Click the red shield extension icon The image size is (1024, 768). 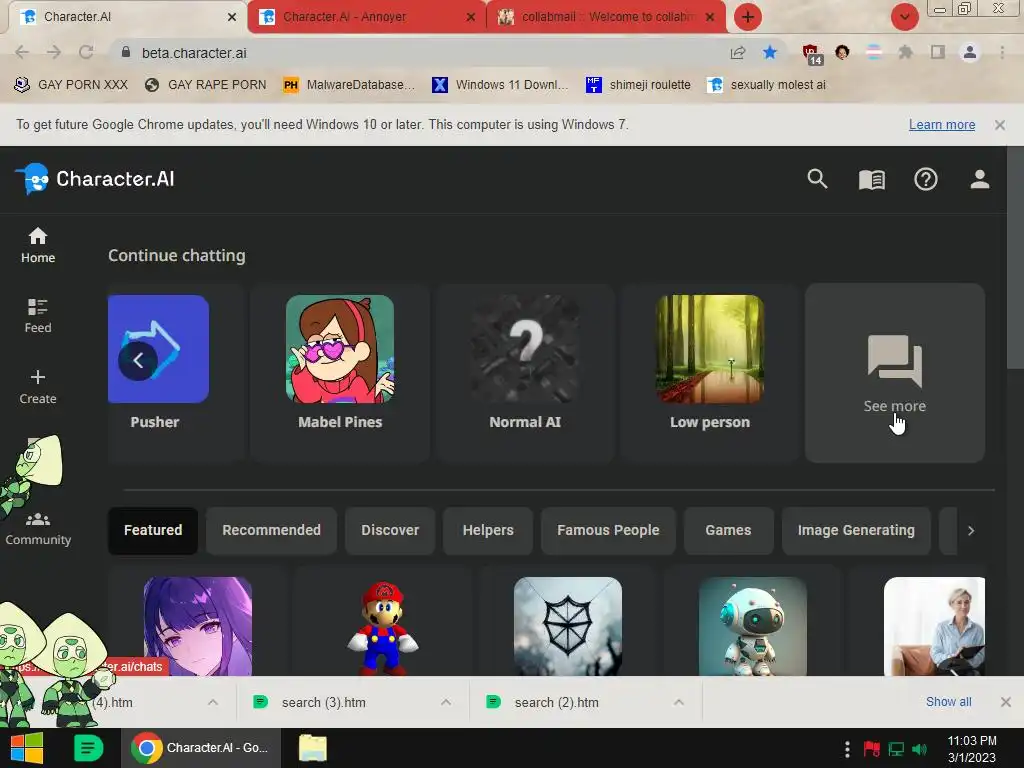pyautogui.click(x=812, y=54)
